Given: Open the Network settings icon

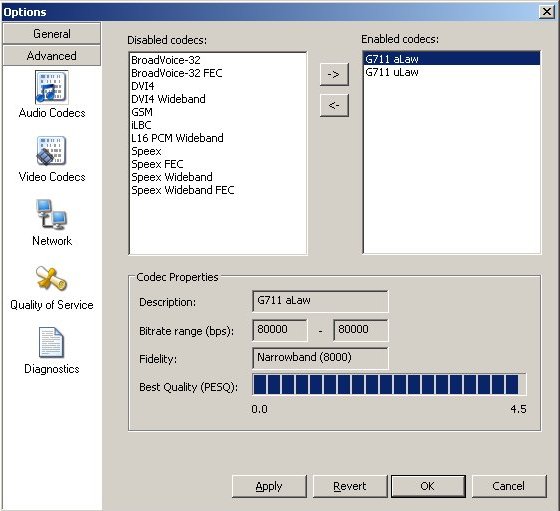Looking at the screenshot, I should pyautogui.click(x=51, y=214).
